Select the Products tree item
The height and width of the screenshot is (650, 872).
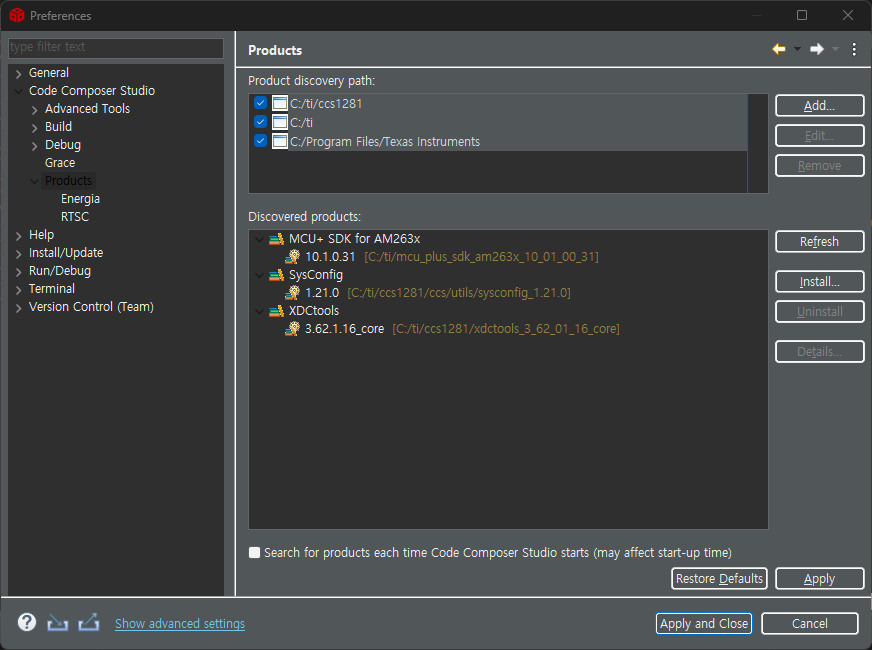(68, 180)
